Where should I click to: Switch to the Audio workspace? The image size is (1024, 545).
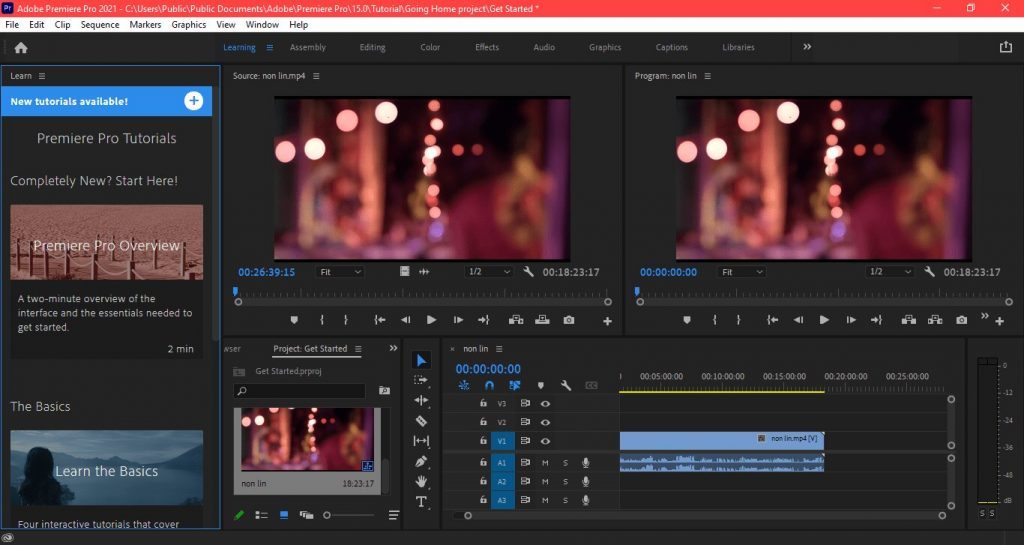pos(544,47)
